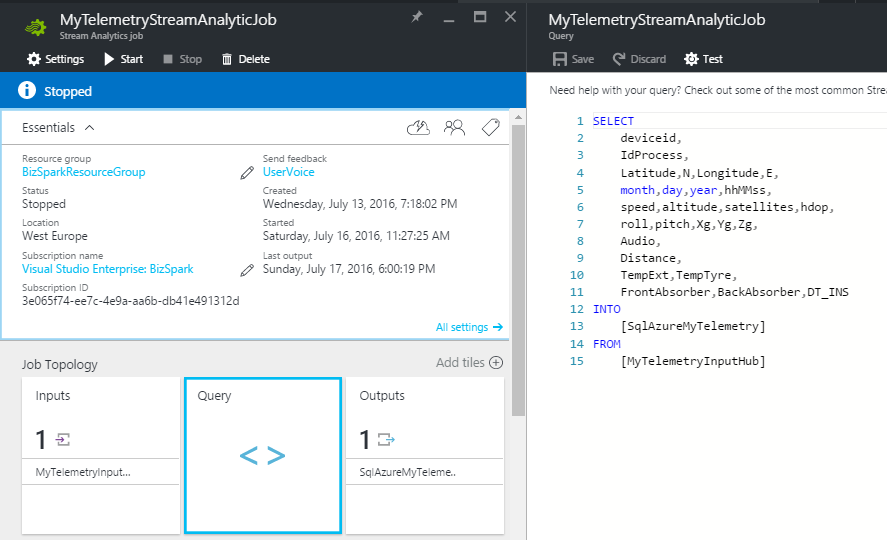Start the Stream Analytics job
The image size is (887, 540).
[123, 59]
